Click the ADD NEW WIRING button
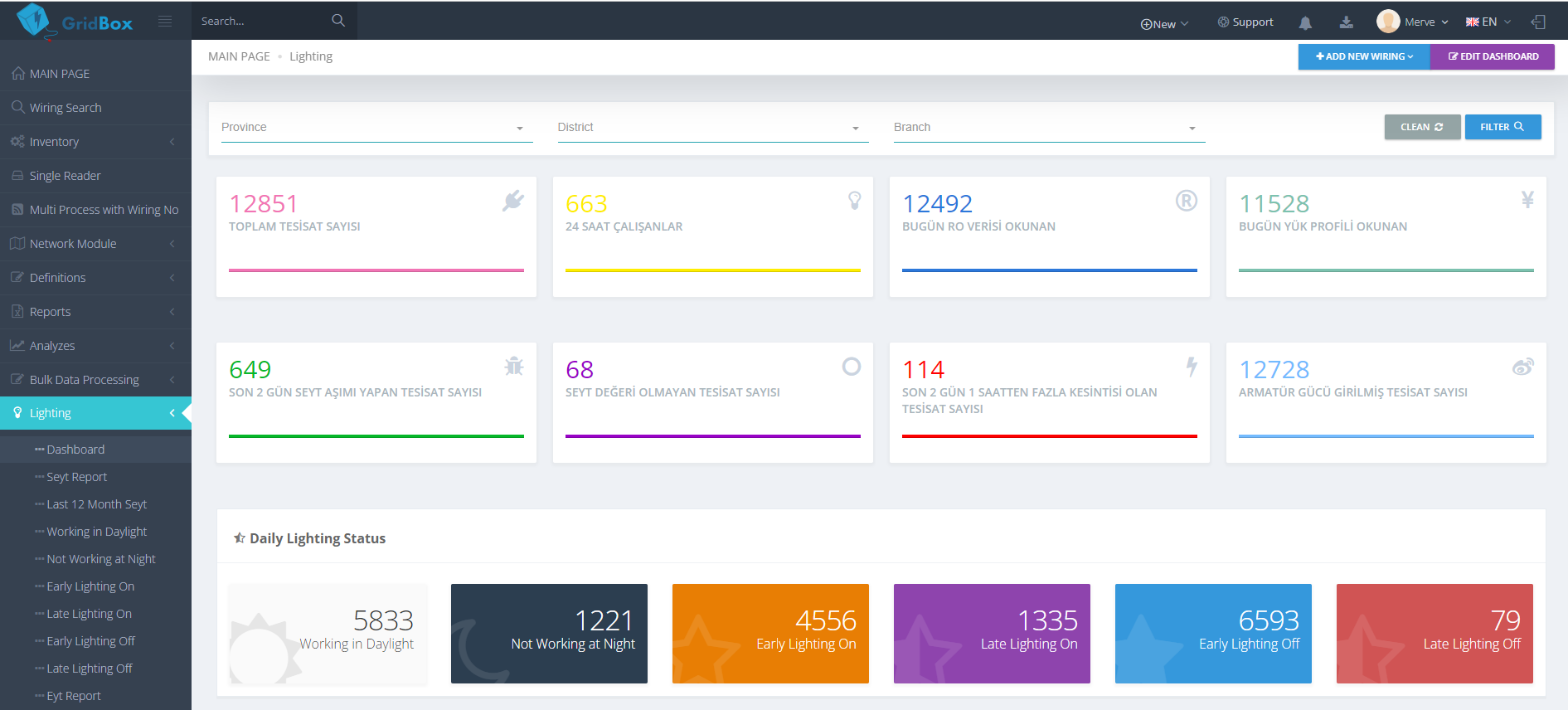Image resolution: width=1568 pixels, height=710 pixels. [1364, 56]
